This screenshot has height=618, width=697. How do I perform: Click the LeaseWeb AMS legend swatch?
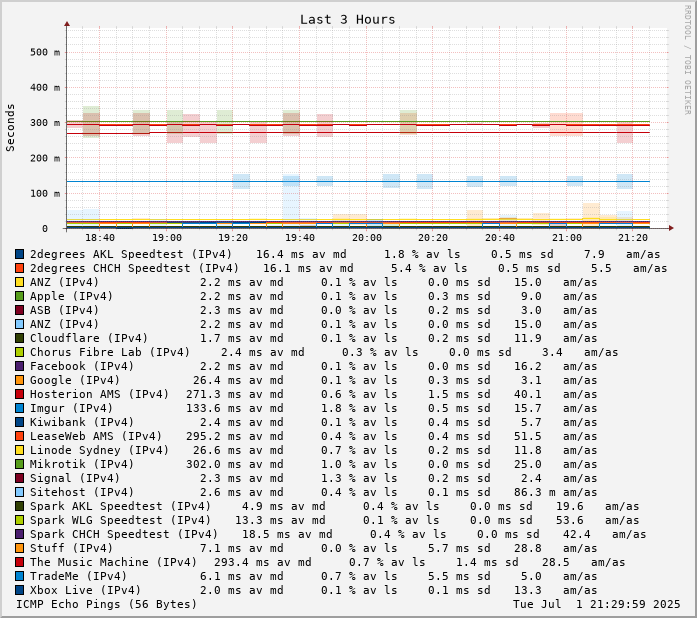tap(19, 436)
